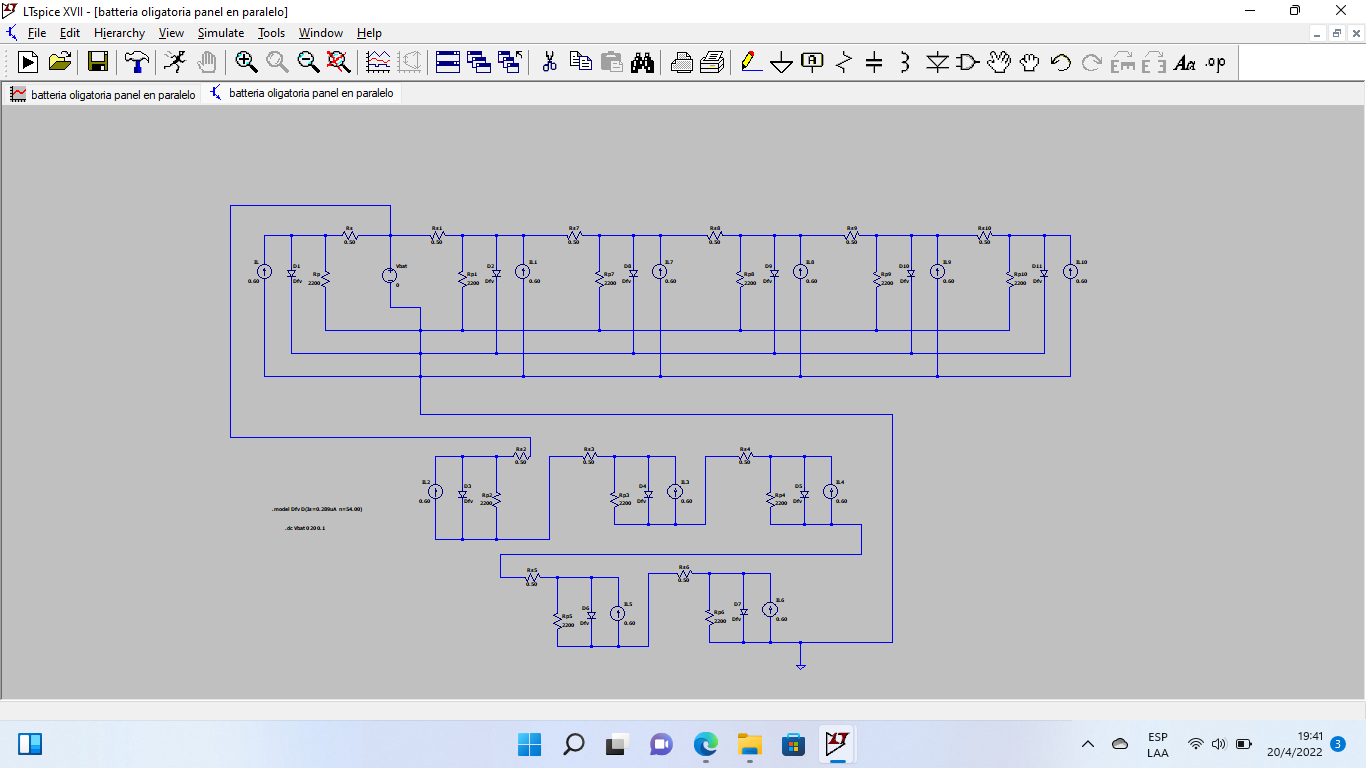This screenshot has height=768, width=1366.
Task: Click the Vbat voltage source symbol
Action: click(390, 275)
